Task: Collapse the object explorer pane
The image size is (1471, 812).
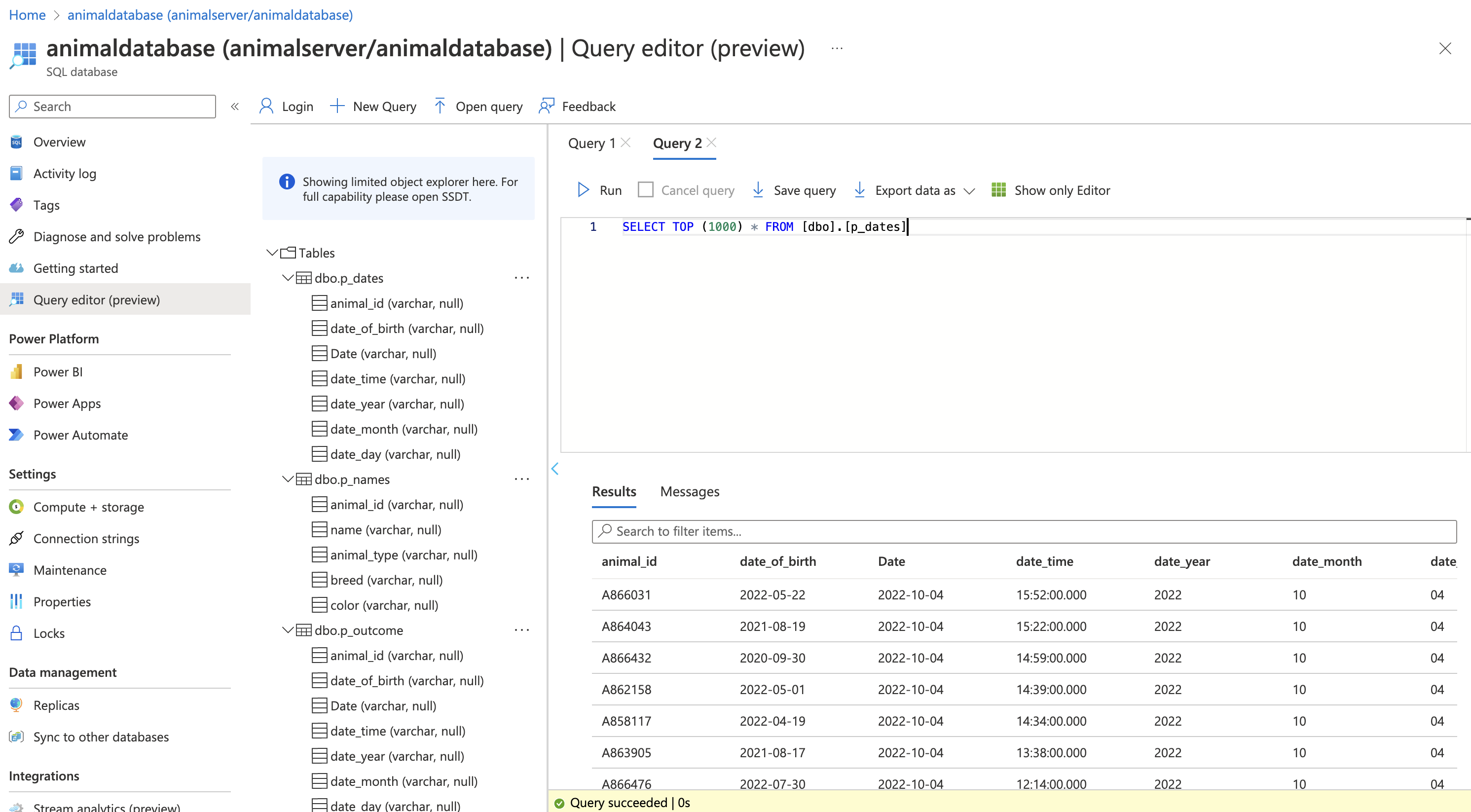Action: pos(554,469)
